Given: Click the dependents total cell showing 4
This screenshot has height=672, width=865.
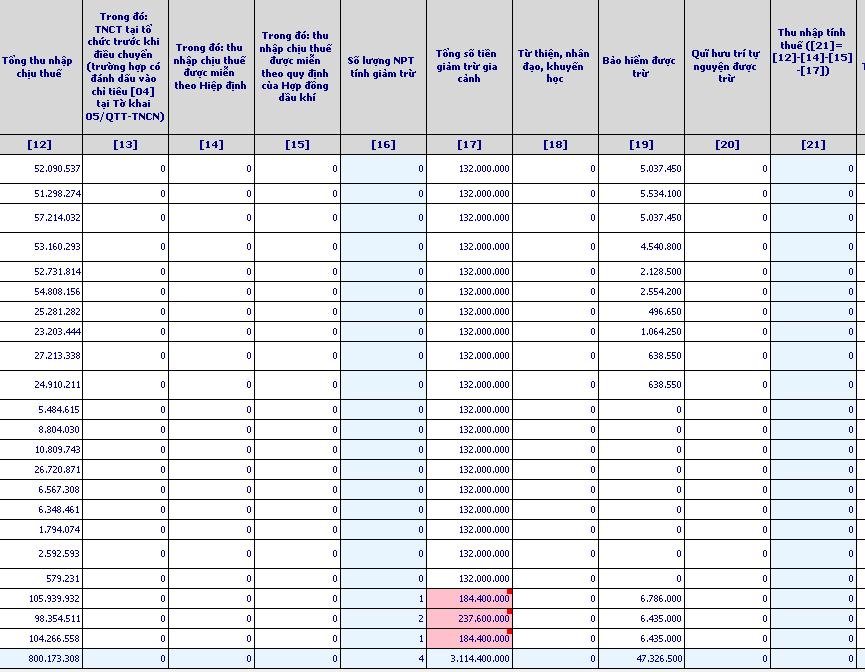Looking at the screenshot, I should pyautogui.click(x=383, y=659).
